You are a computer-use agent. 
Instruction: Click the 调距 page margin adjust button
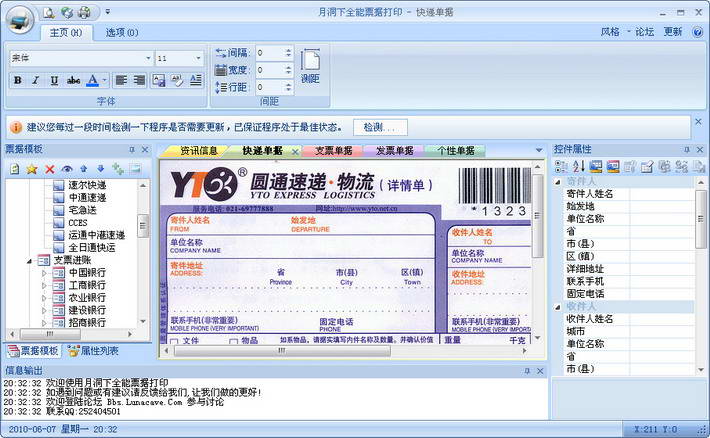(310, 66)
